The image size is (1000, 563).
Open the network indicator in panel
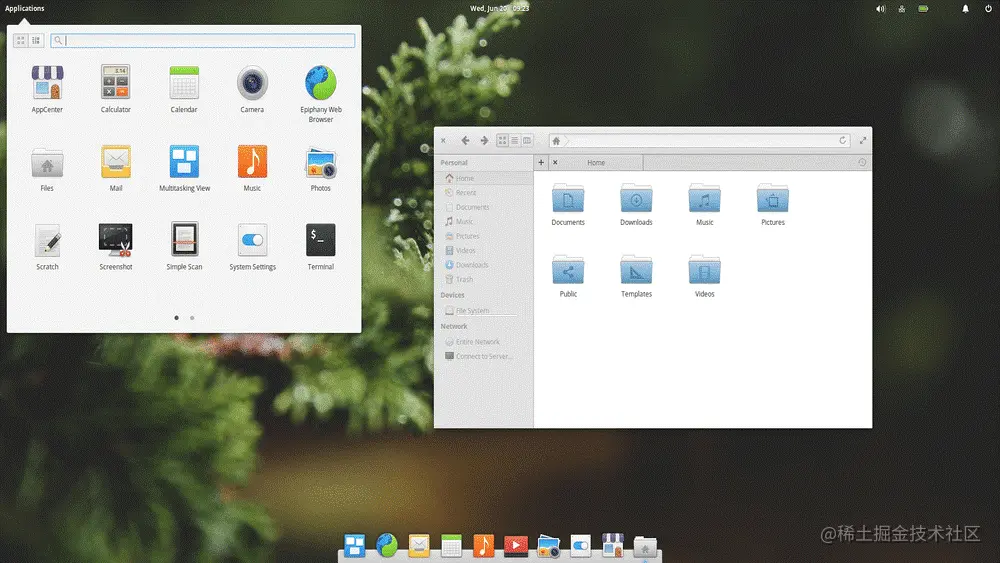point(902,9)
